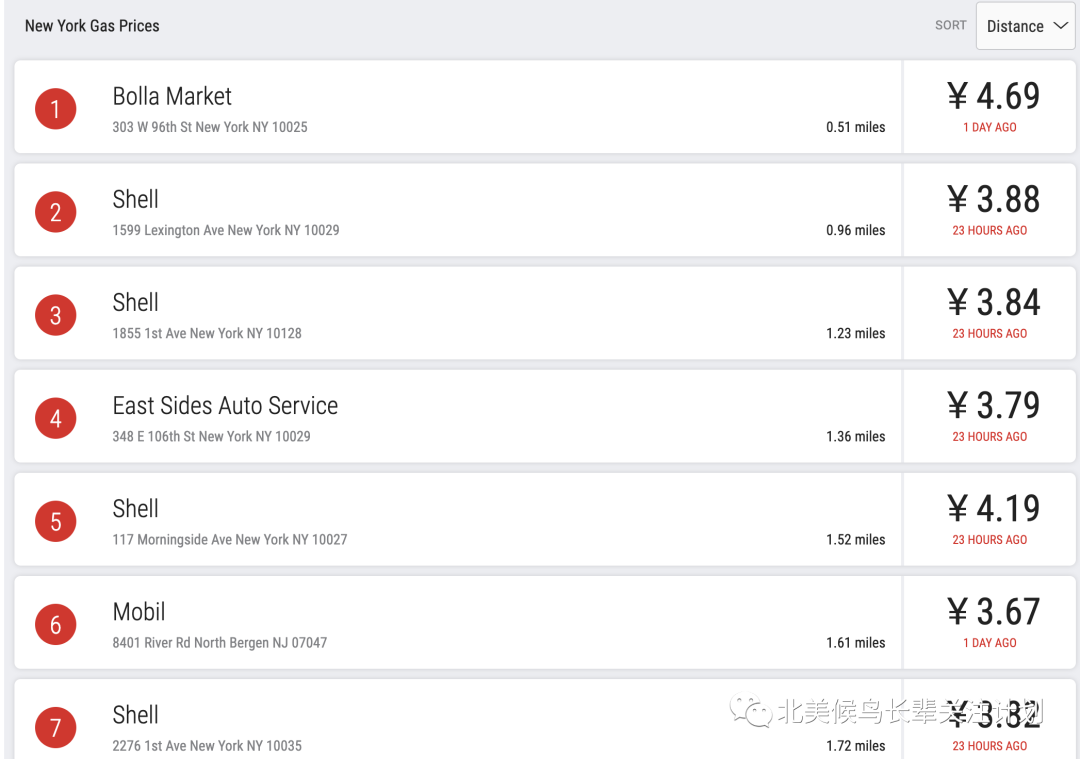Image resolution: width=1080 pixels, height=759 pixels.
Task: Click the red number 4 badge
Action: [x=56, y=418]
